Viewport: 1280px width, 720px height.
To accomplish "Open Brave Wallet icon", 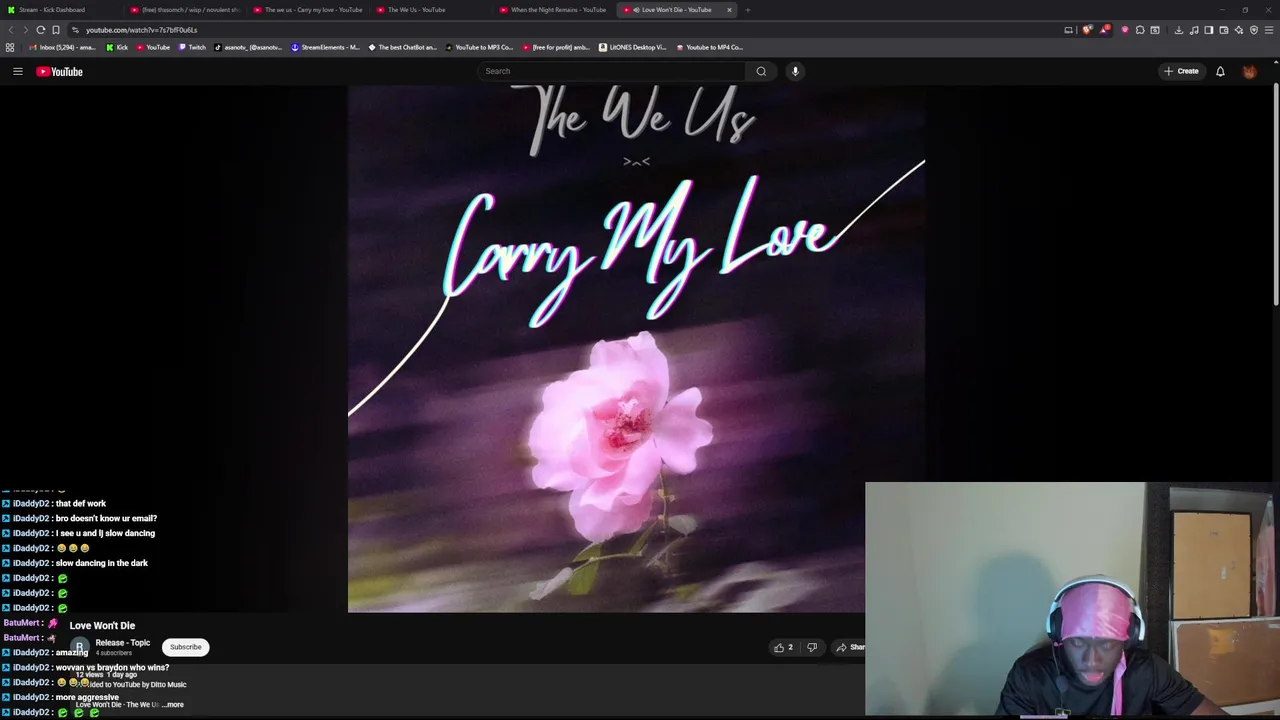I will (1224, 30).
